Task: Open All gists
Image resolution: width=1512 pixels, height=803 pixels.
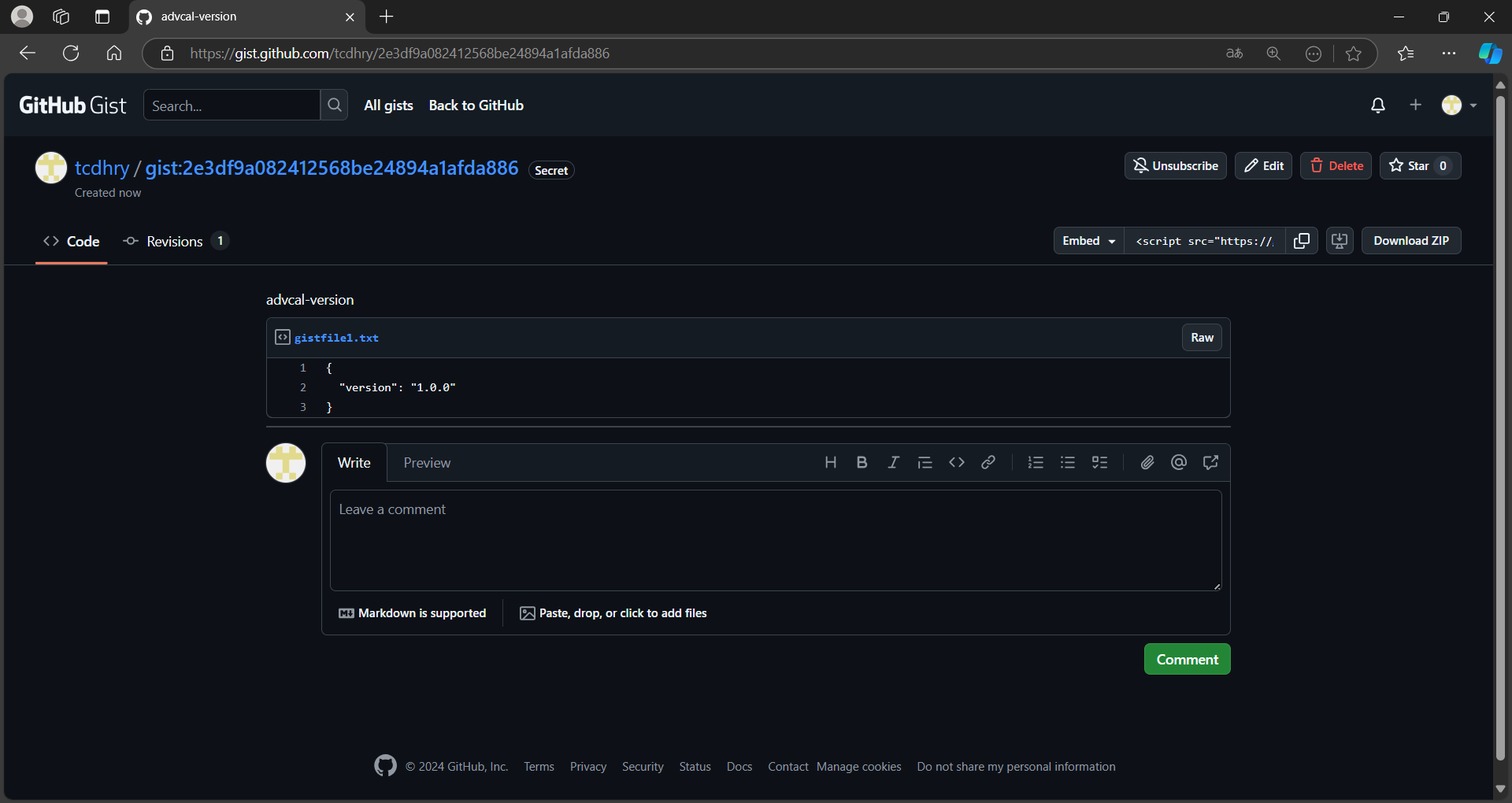Action: point(388,105)
